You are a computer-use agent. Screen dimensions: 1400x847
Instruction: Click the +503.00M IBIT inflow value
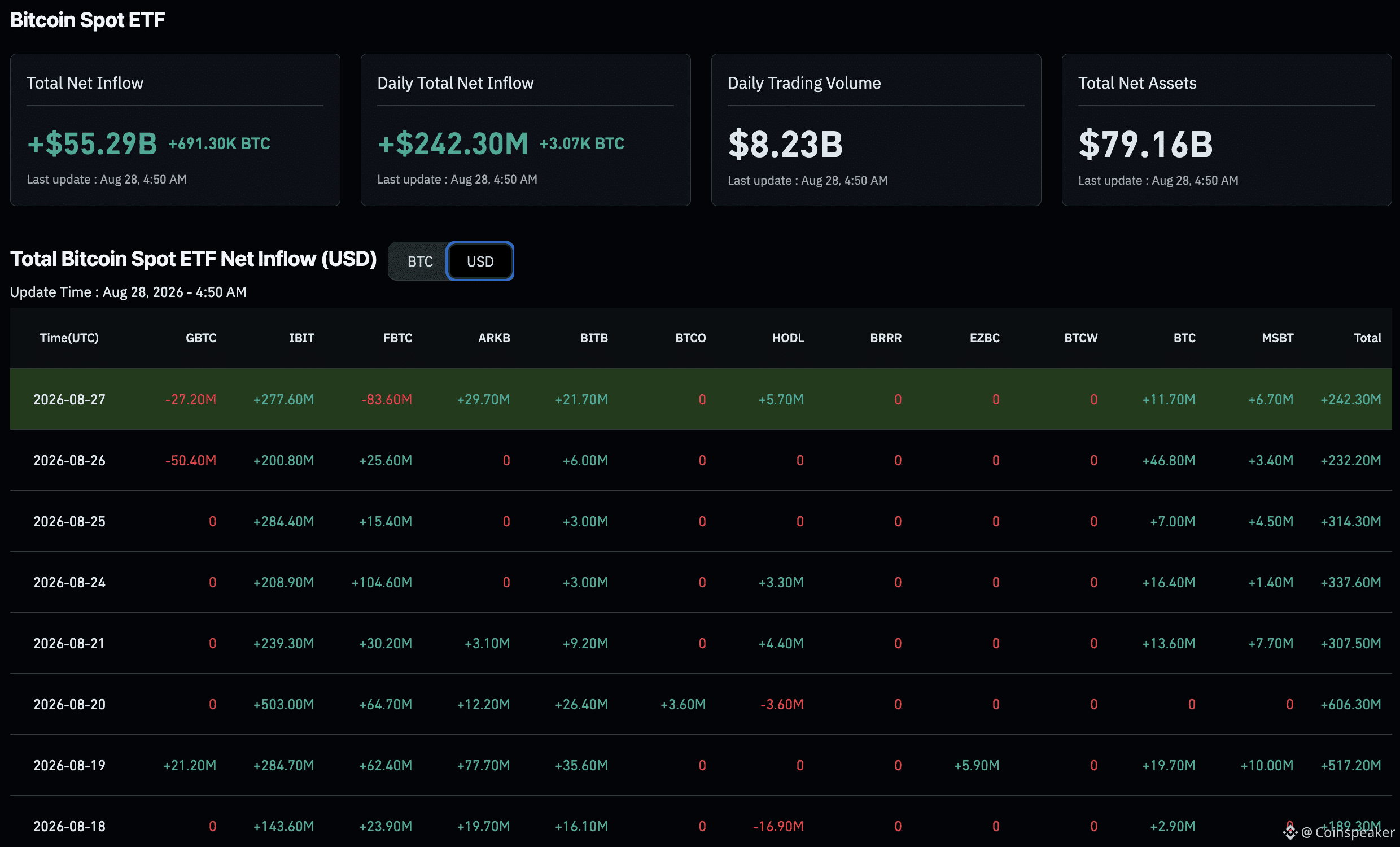283,704
